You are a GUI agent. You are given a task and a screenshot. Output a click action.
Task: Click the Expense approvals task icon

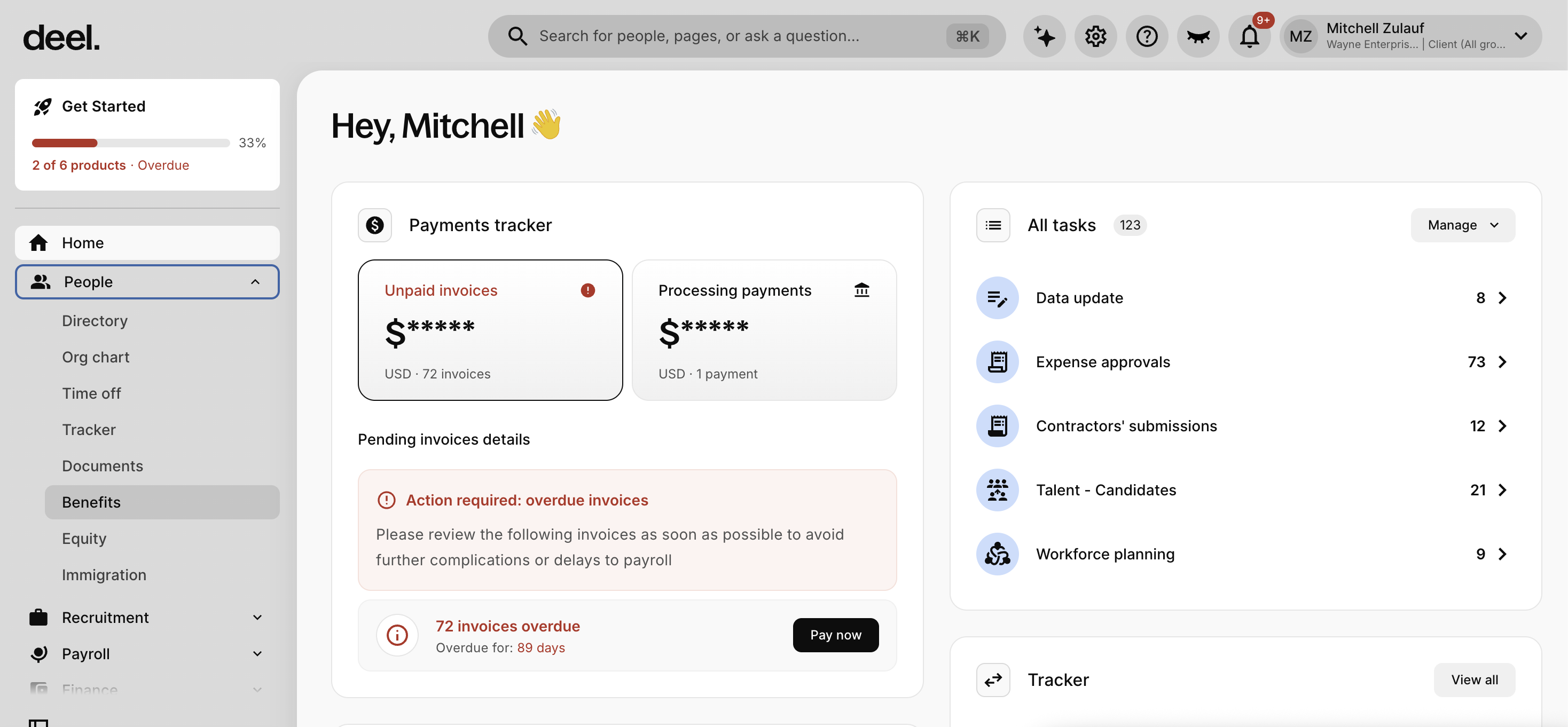pos(997,362)
